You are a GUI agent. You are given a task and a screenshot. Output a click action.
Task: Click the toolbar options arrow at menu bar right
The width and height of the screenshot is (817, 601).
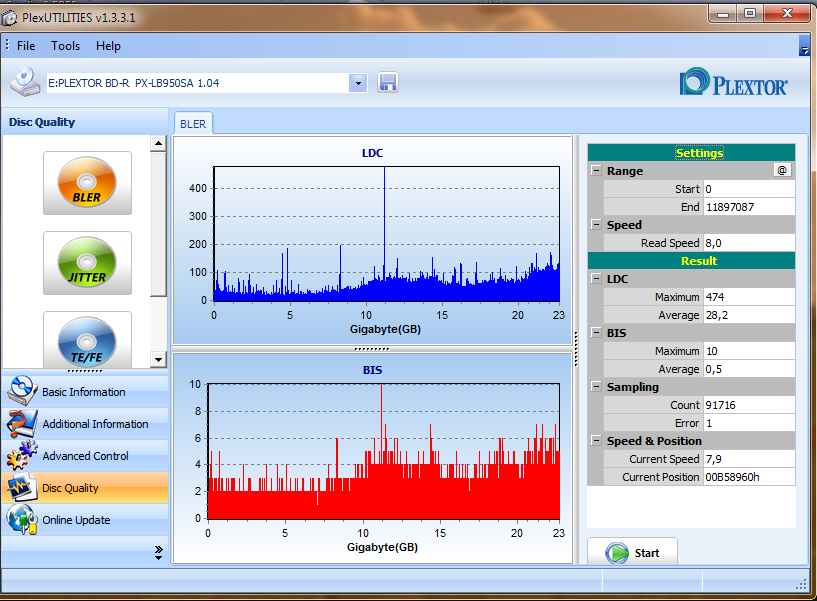(804, 46)
